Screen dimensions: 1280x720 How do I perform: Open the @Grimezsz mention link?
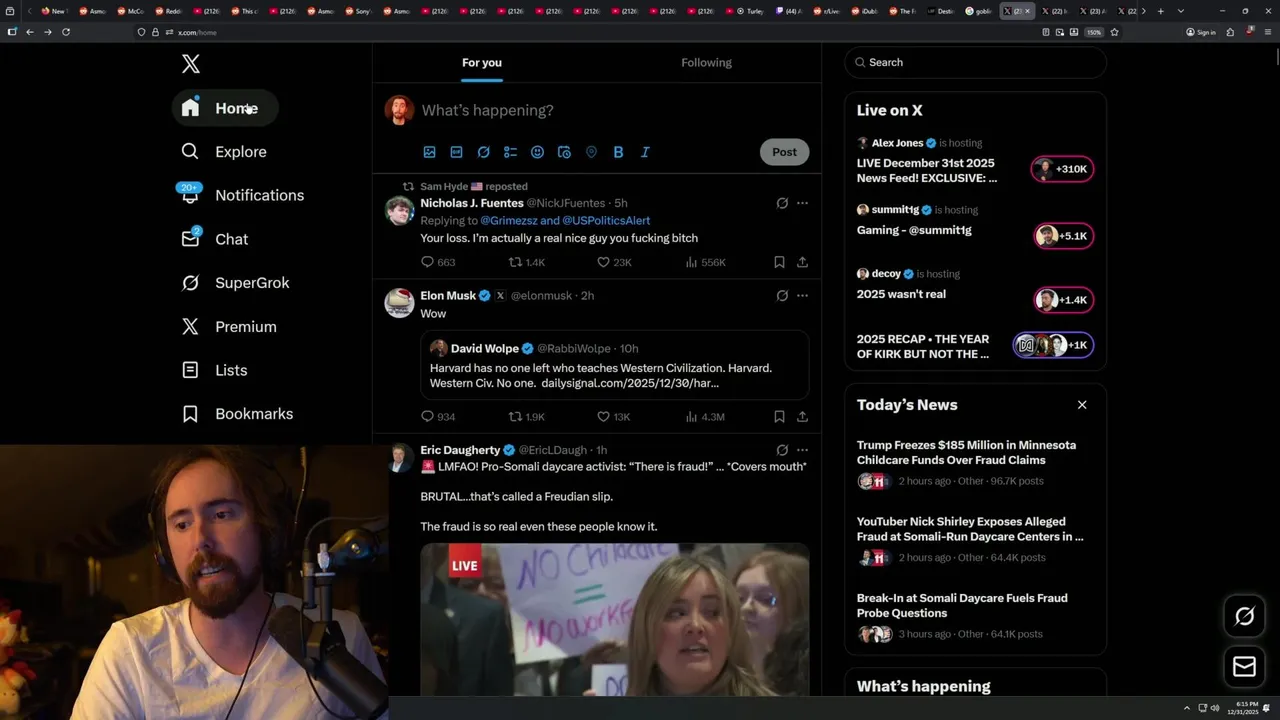[508, 220]
